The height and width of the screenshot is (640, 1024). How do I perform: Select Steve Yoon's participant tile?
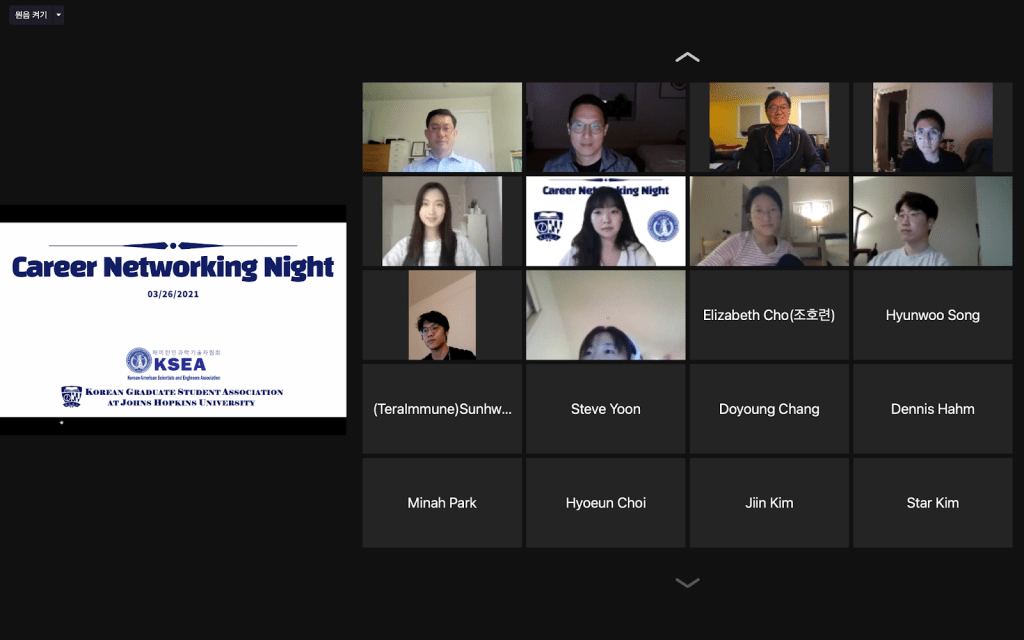[x=605, y=409]
